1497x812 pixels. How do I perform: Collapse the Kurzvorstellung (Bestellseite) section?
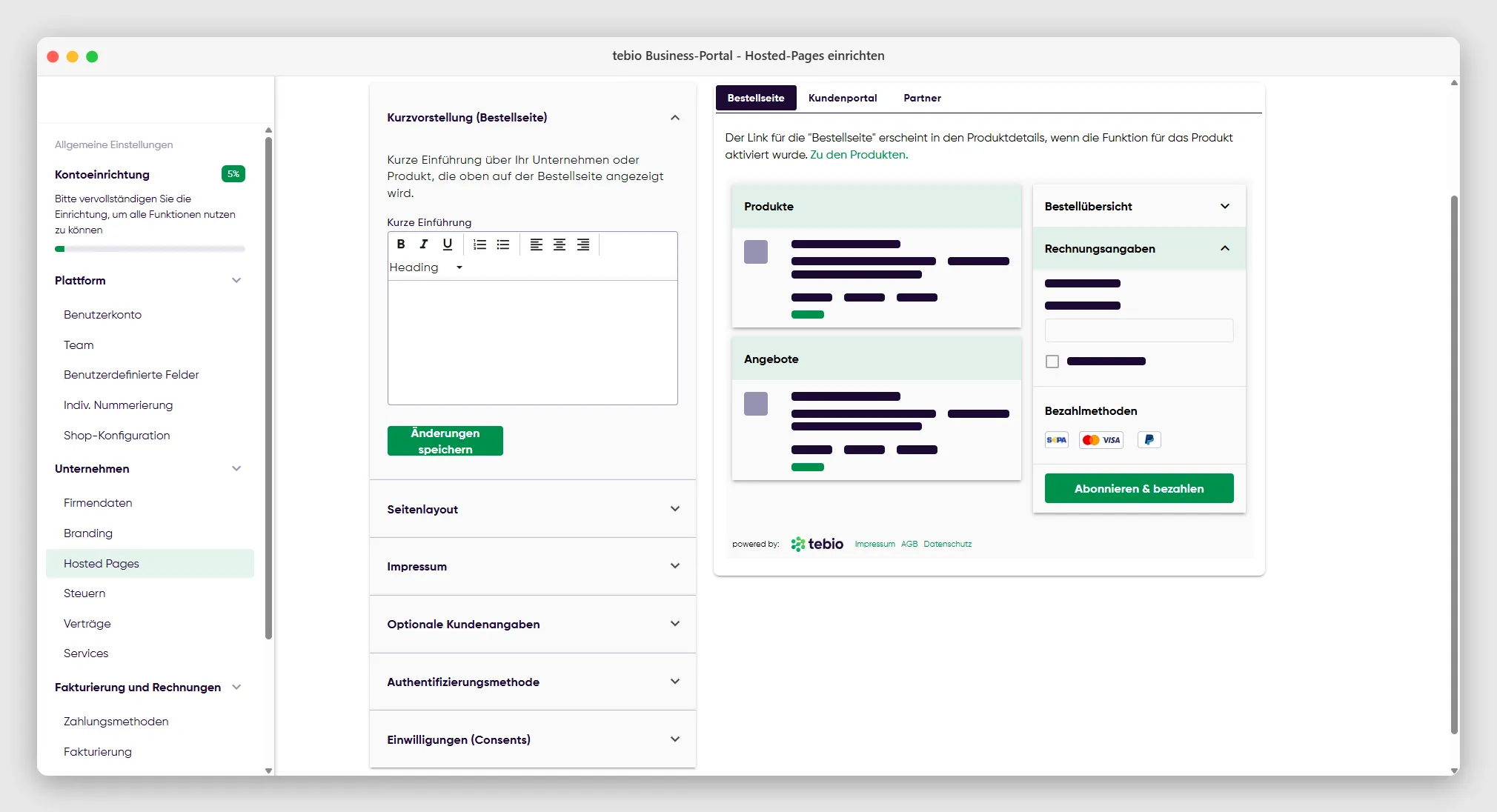[675, 118]
